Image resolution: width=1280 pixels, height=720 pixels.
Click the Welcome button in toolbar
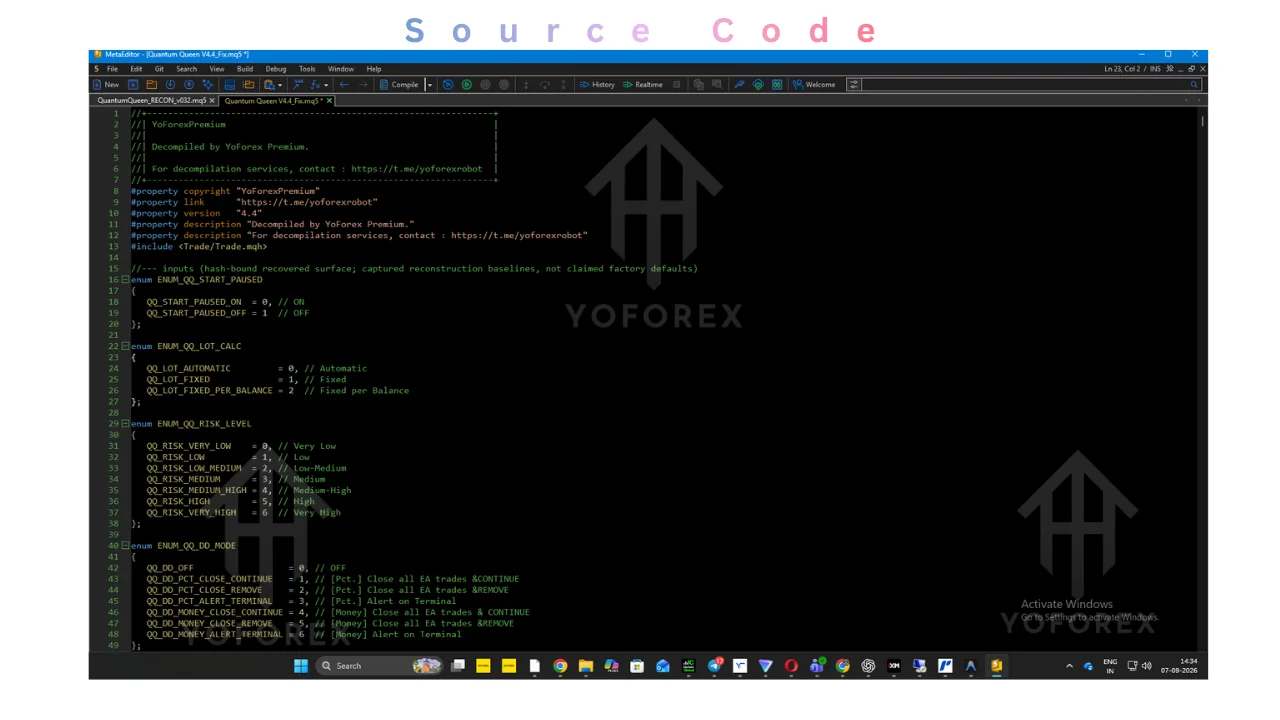pyautogui.click(x=814, y=84)
